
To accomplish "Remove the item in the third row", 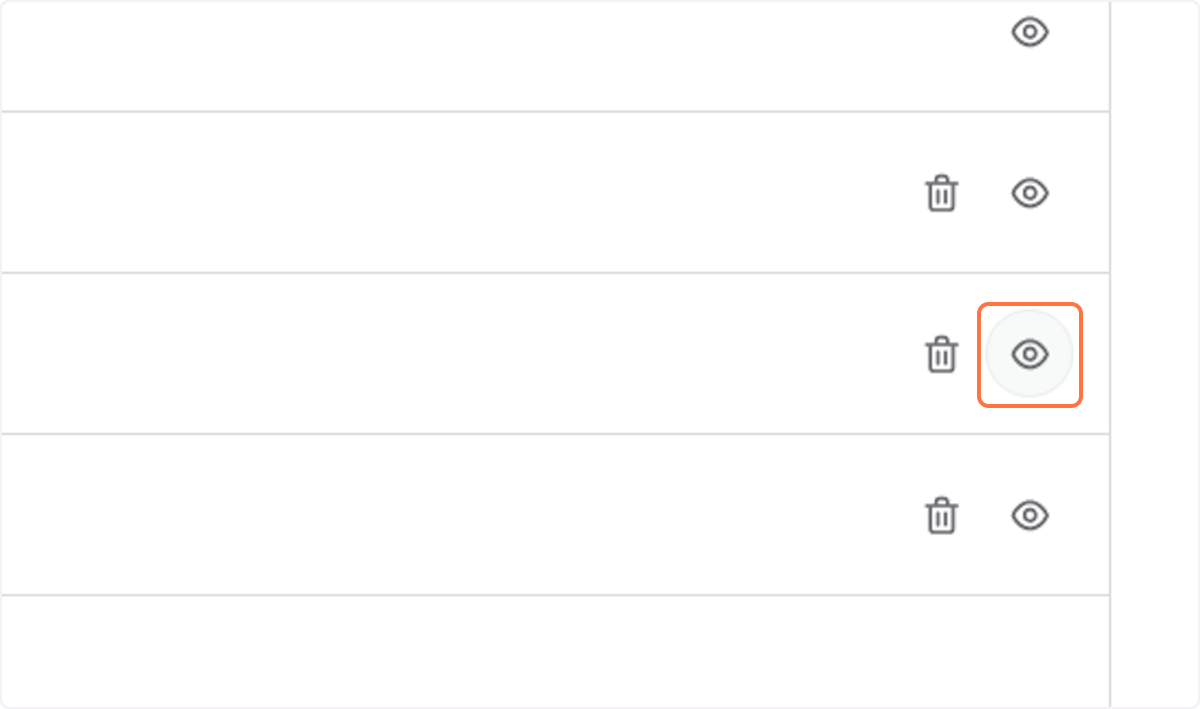I will [x=941, y=355].
